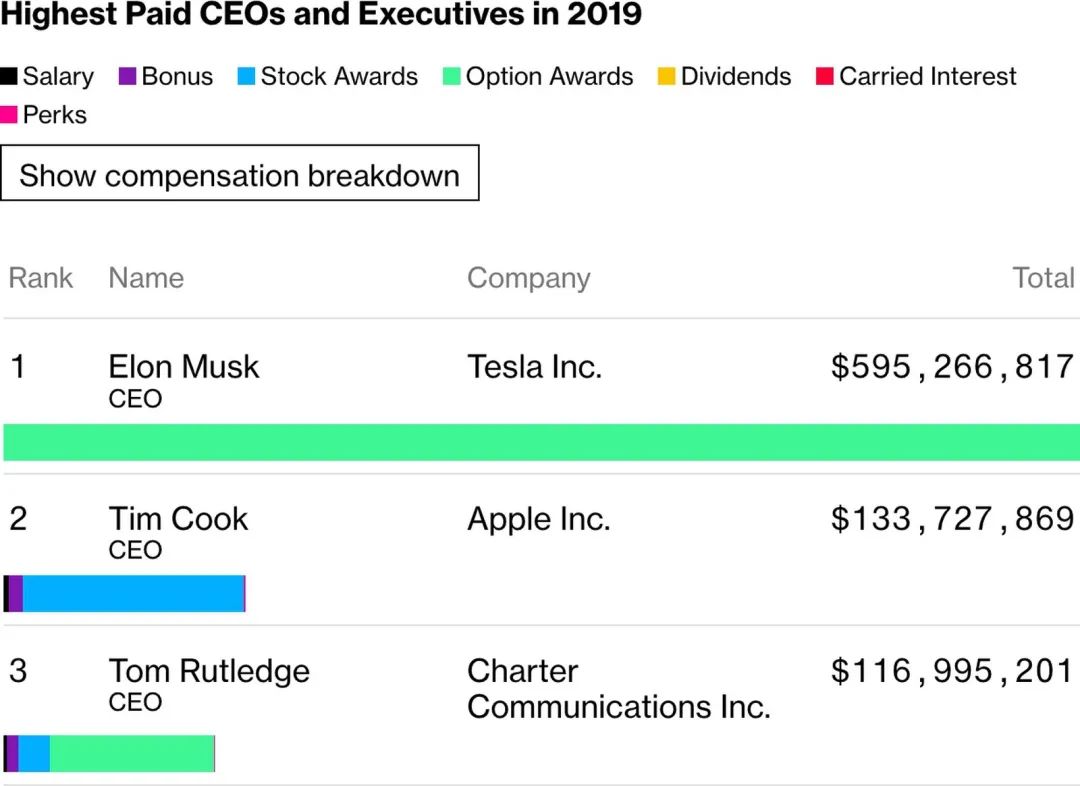Click Tim Cook's blue stock awards bar segment
The image size is (1080, 786).
coord(133,594)
